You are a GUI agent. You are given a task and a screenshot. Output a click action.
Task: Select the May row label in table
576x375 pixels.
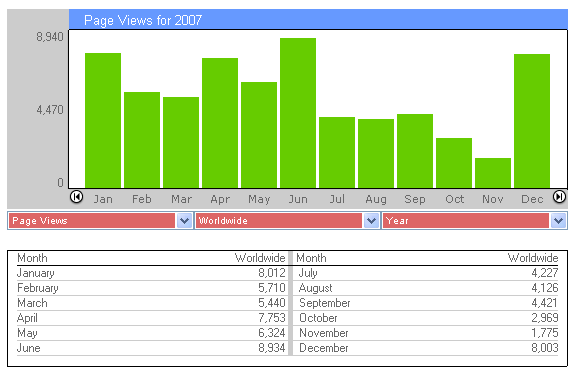[x=28, y=333]
